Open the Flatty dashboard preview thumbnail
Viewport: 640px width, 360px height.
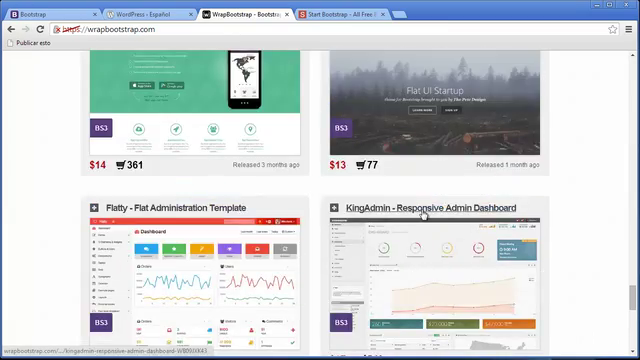(x=195, y=284)
